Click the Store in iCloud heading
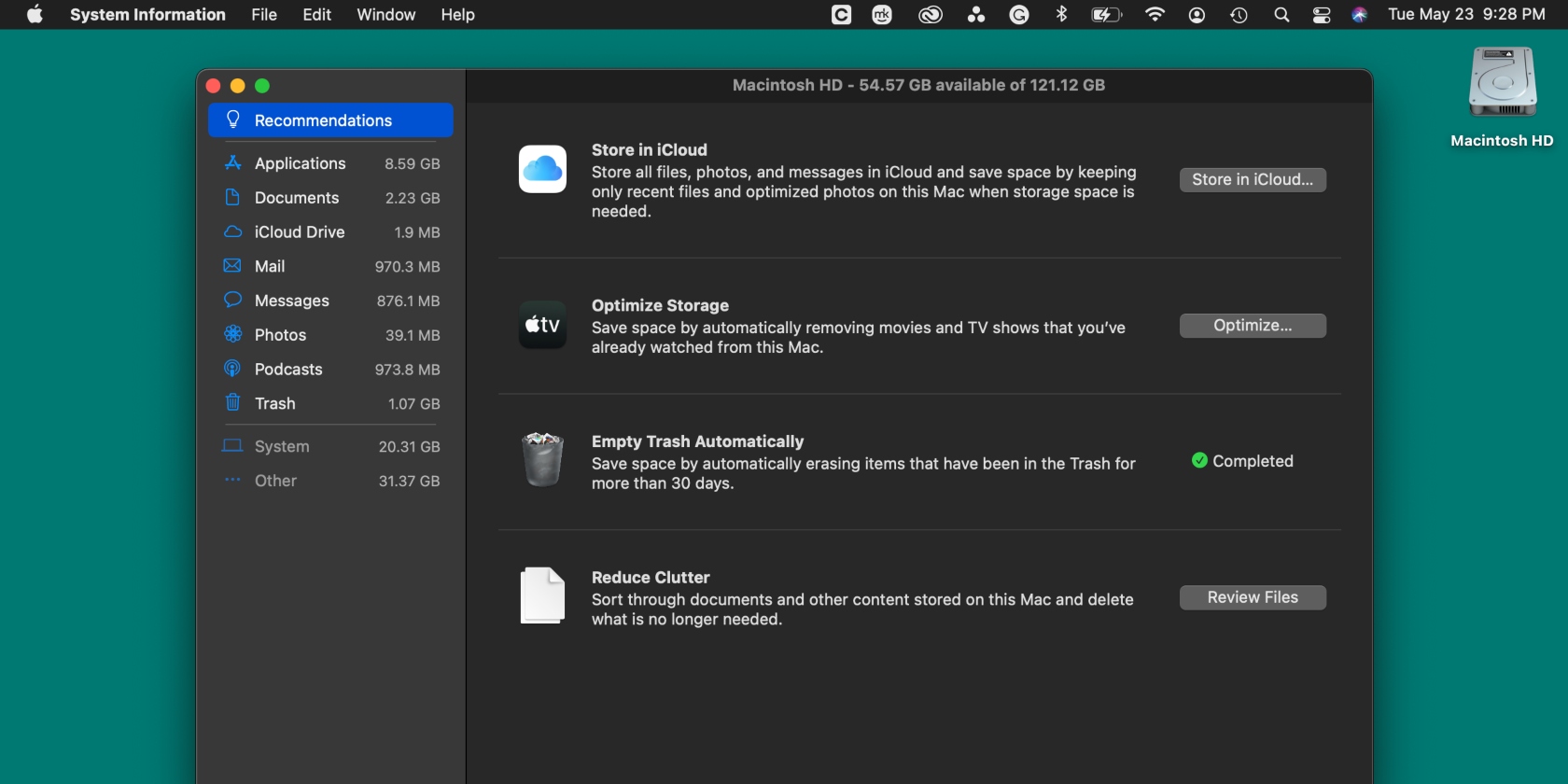The height and width of the screenshot is (784, 1568). (x=649, y=149)
